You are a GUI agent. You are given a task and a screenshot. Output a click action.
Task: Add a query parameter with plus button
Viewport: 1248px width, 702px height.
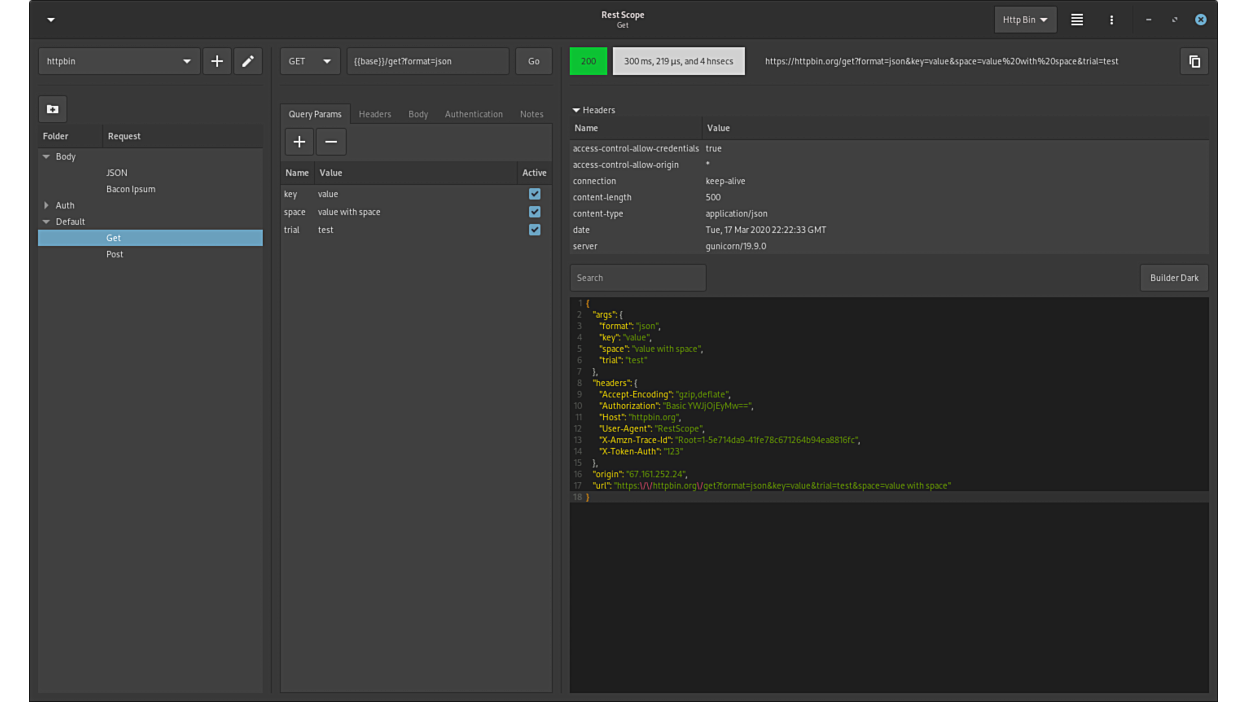[x=299, y=142]
